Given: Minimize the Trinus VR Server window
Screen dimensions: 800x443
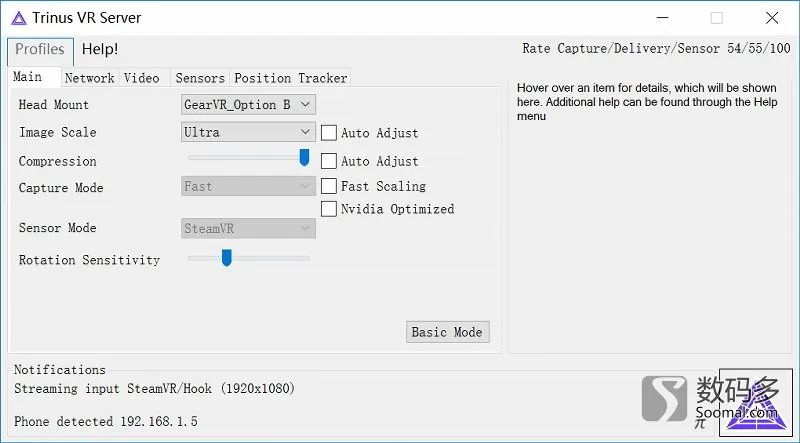Looking at the screenshot, I should coord(662,18).
